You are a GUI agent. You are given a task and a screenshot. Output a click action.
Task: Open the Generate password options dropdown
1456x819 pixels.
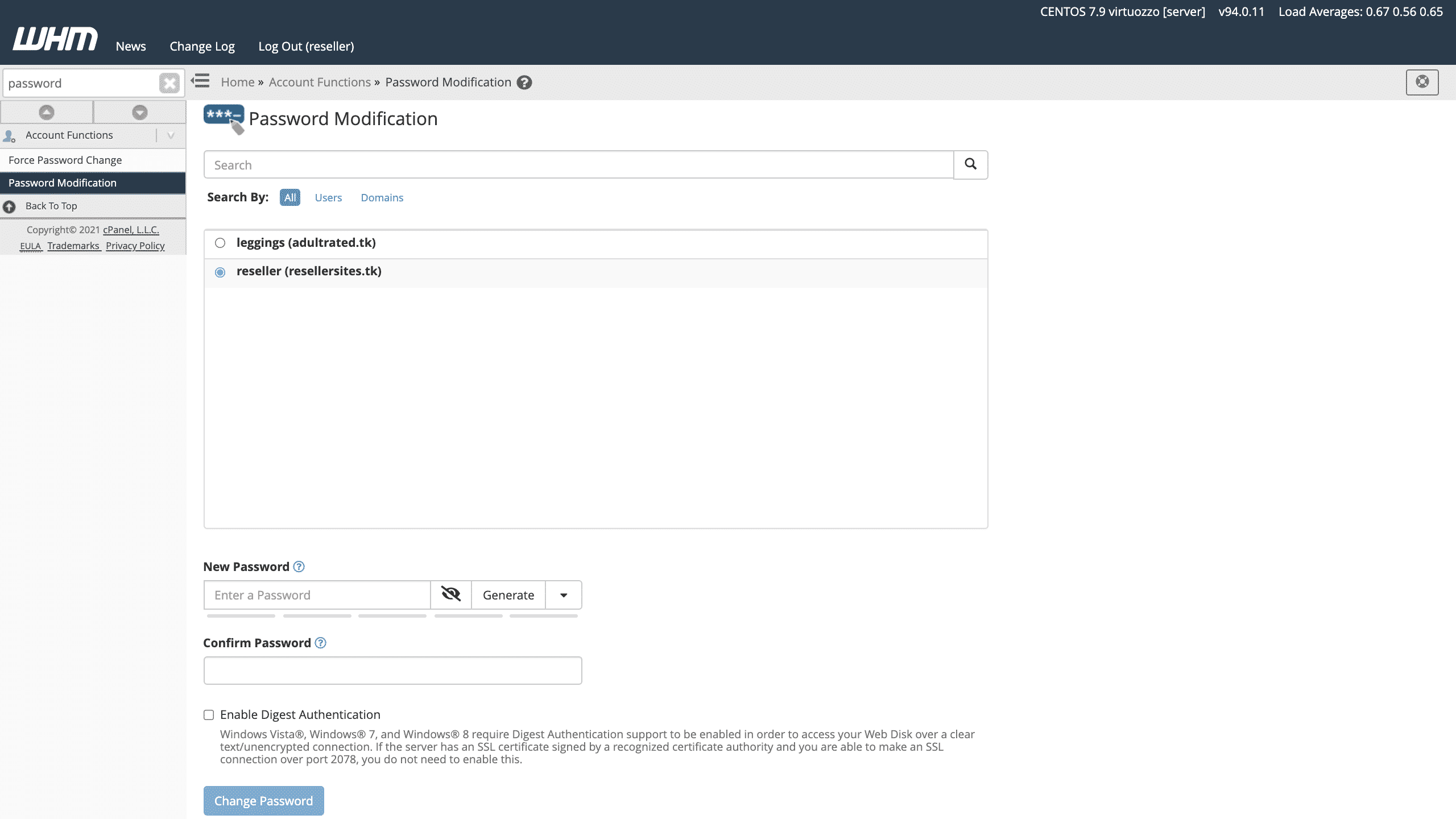564,595
